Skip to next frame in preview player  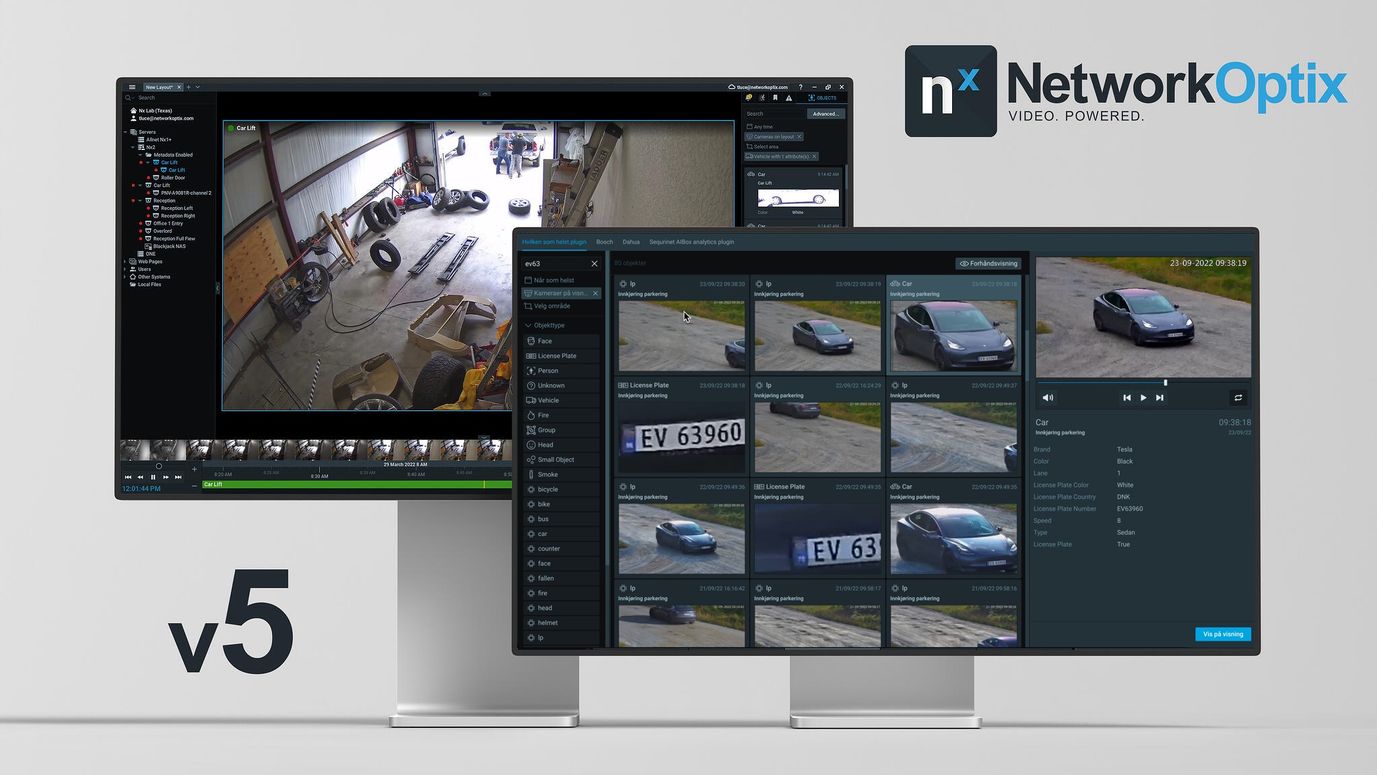[1160, 397]
